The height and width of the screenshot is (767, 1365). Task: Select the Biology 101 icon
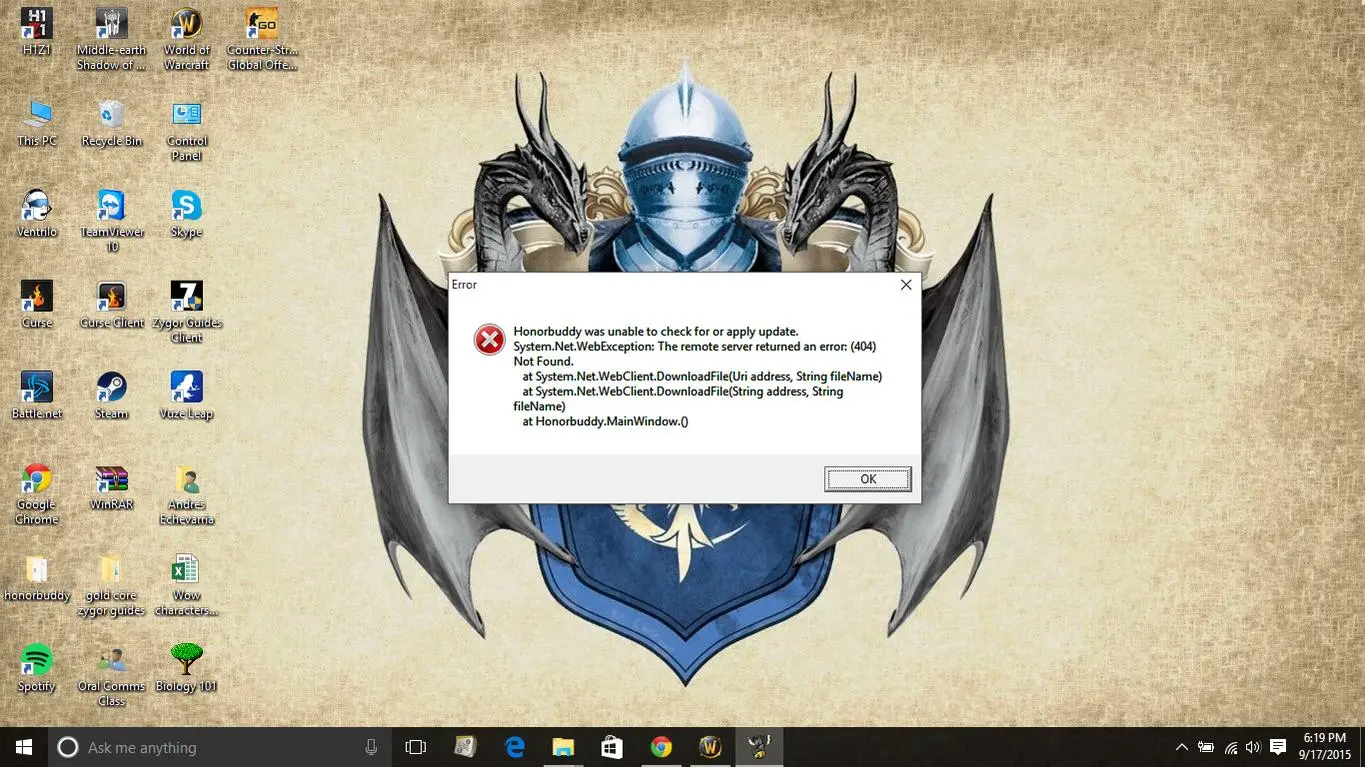187,668
